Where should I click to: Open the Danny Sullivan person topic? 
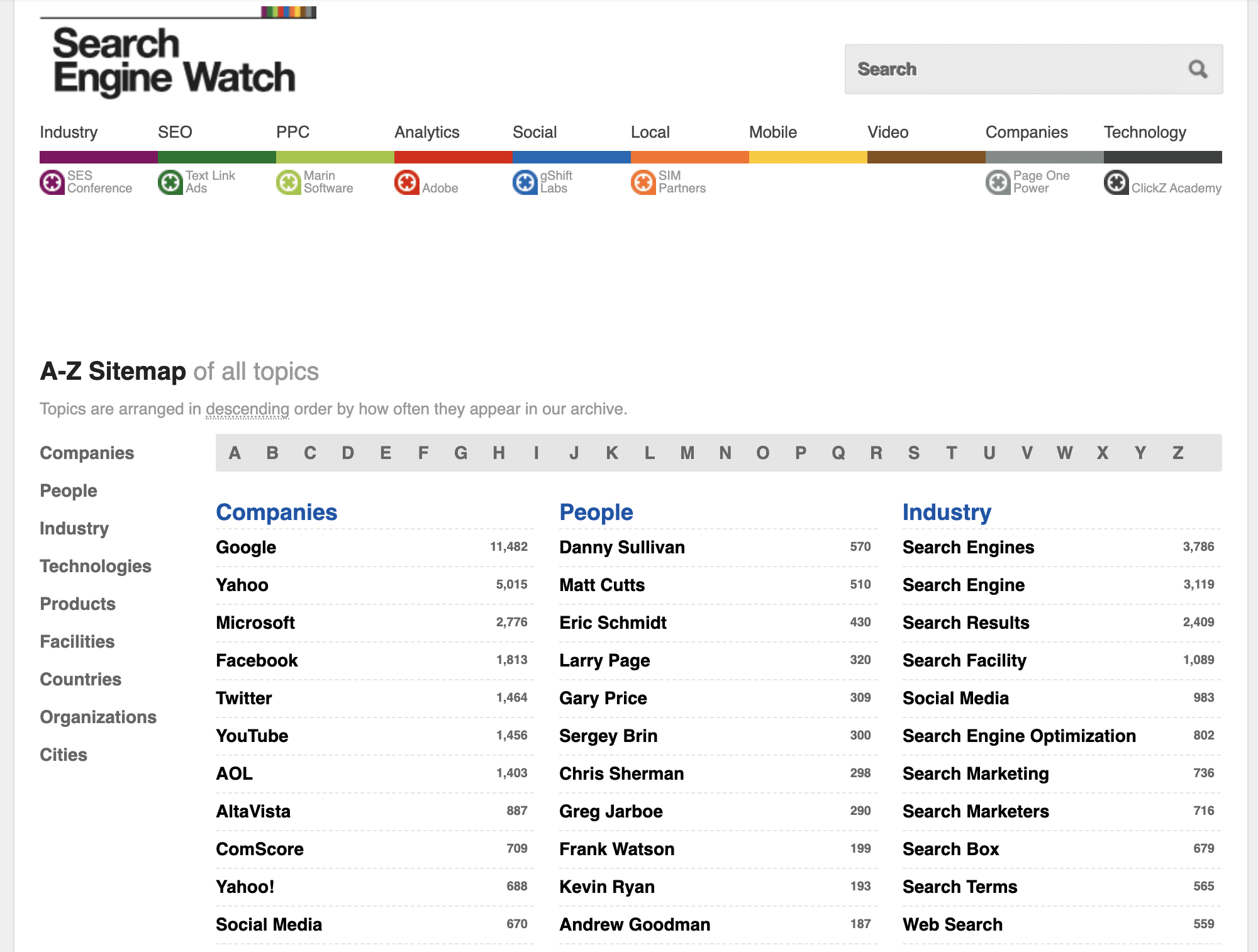622,547
